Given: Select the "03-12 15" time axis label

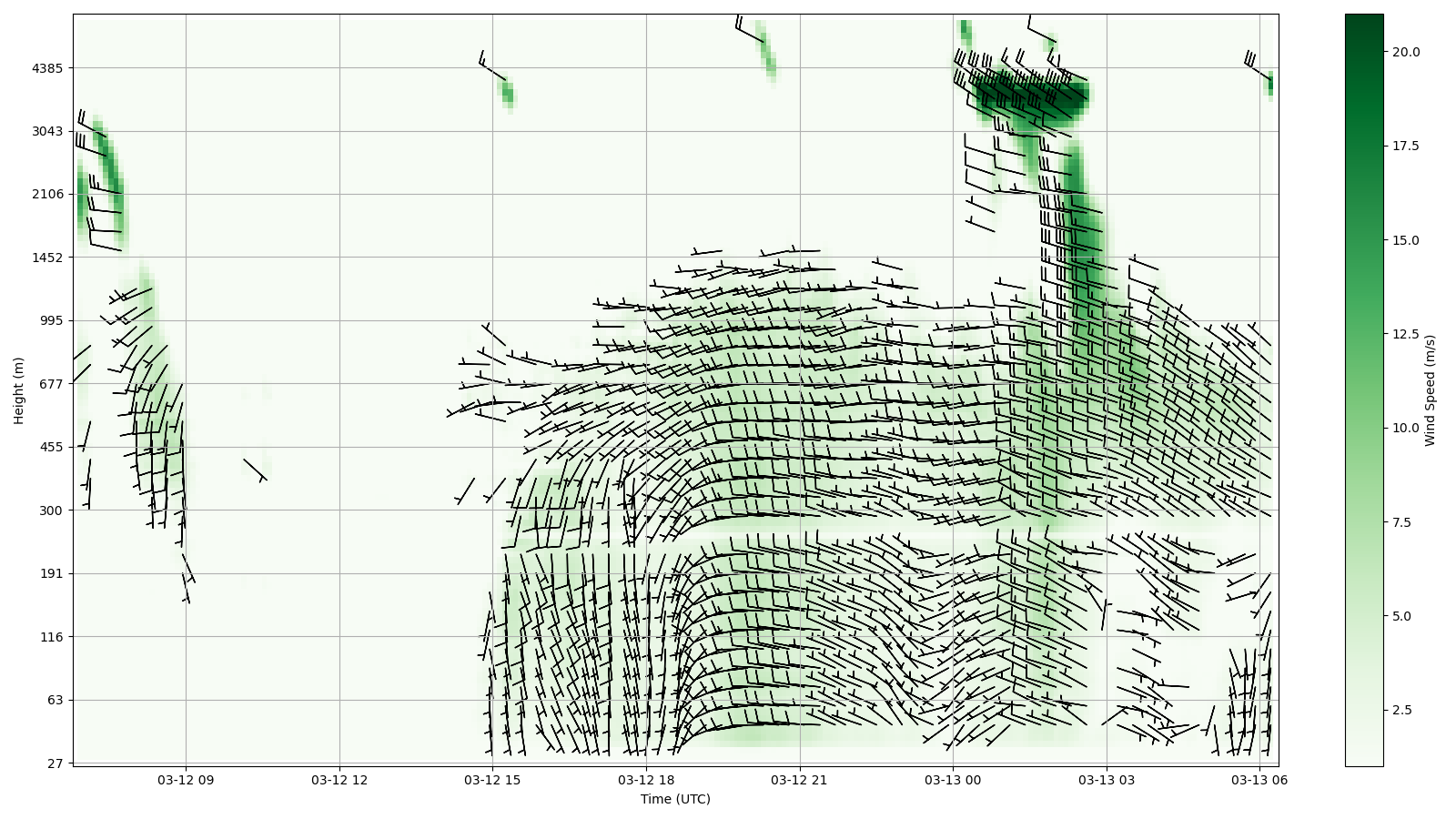Looking at the screenshot, I should 492,780.
